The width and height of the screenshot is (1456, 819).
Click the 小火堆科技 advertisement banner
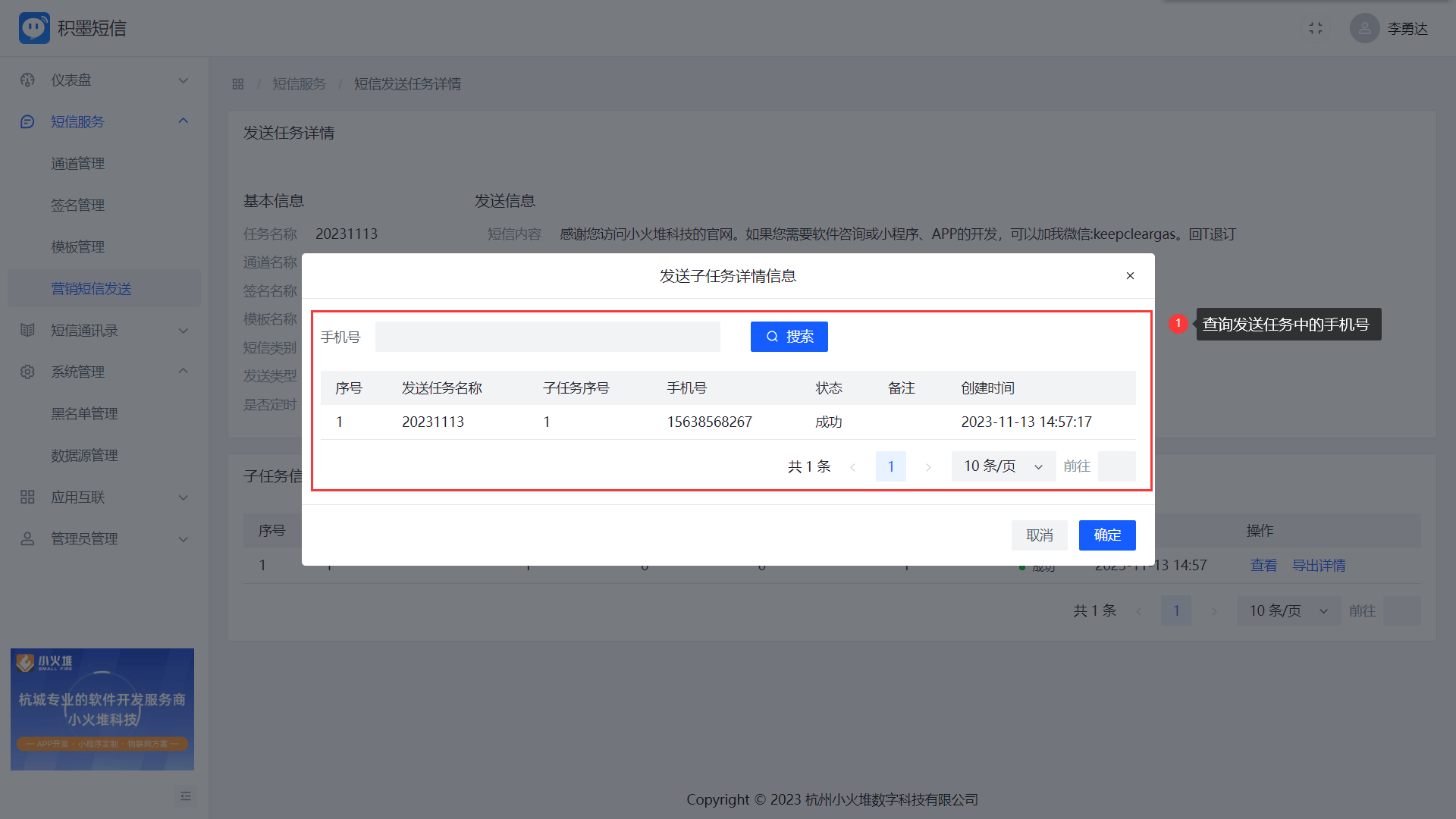click(102, 709)
